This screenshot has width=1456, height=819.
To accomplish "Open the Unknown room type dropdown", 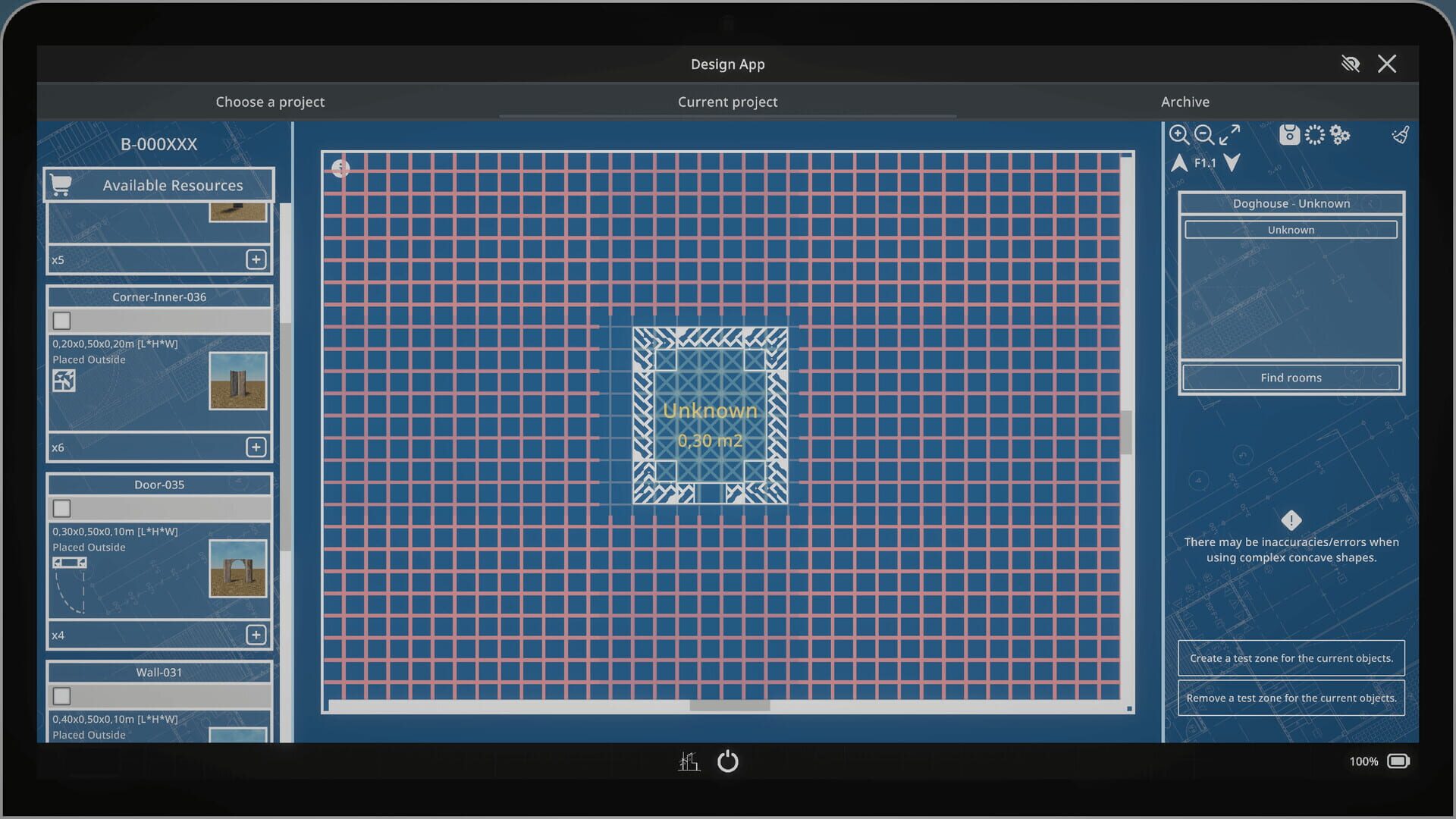I will point(1291,229).
